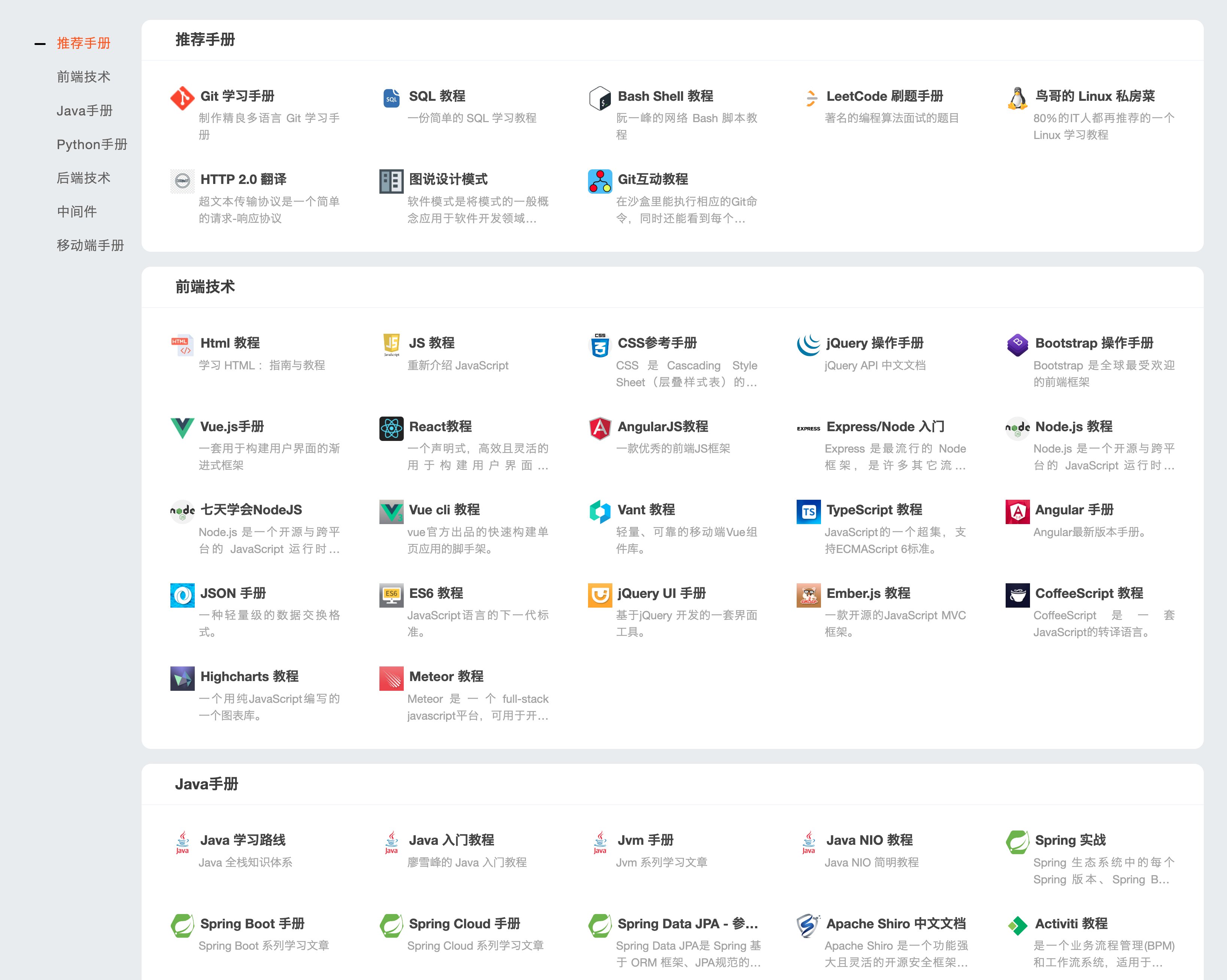1227x980 pixels.
Task: Click the Meteor 教程 red icon
Action: pyautogui.click(x=391, y=678)
